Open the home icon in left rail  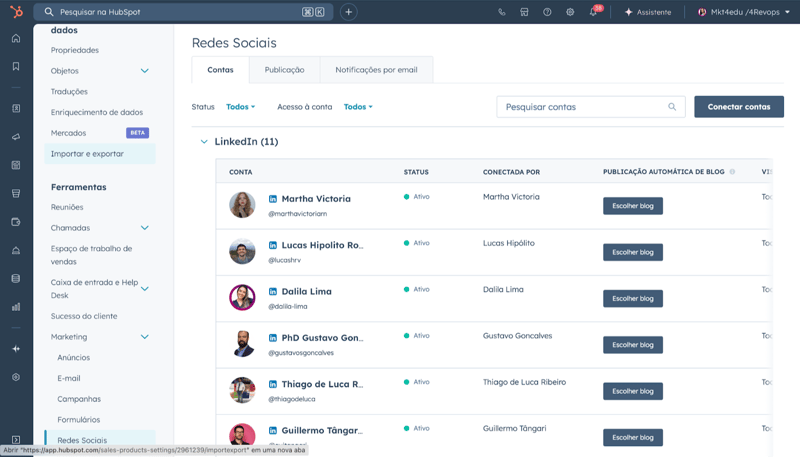16,38
